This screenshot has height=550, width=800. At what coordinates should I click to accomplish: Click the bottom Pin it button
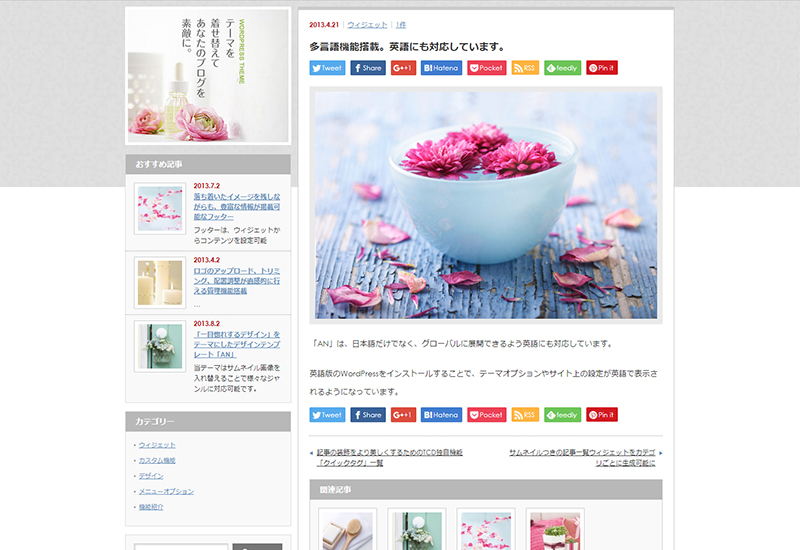602,415
